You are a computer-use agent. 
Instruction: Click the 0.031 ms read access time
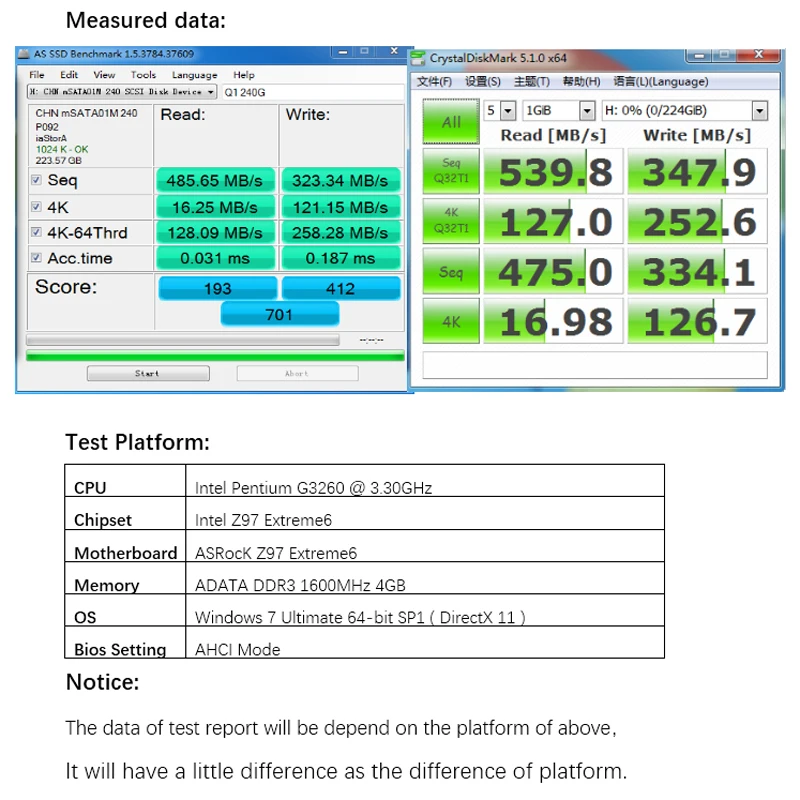tap(215, 258)
